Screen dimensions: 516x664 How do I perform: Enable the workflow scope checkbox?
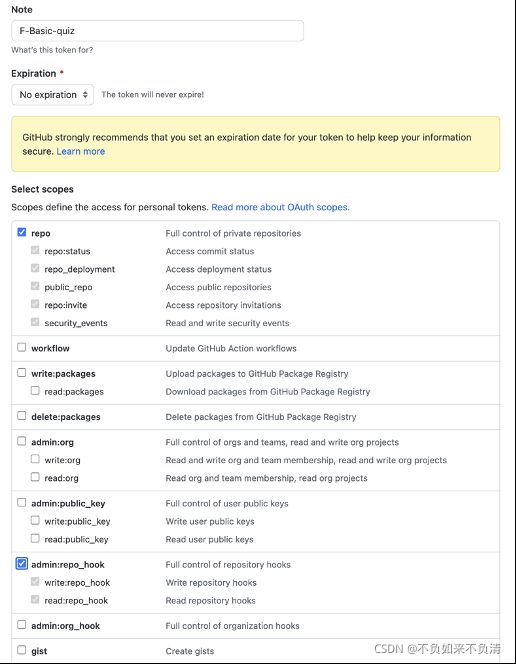[22, 347]
